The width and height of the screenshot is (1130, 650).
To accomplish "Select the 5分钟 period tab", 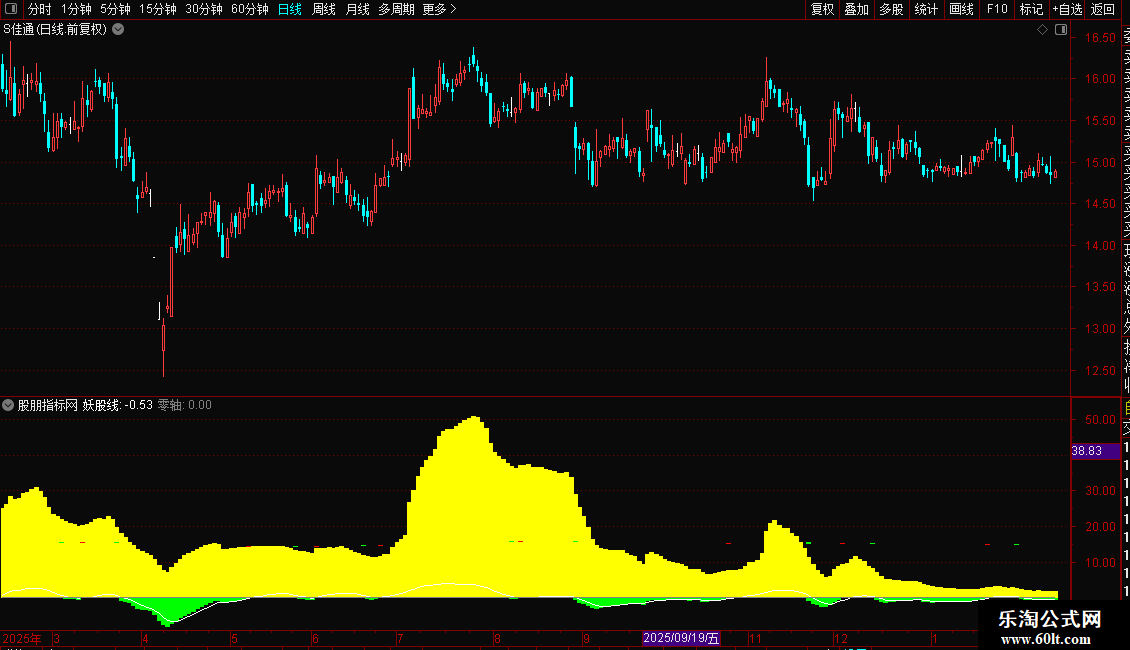I will 115,9.
